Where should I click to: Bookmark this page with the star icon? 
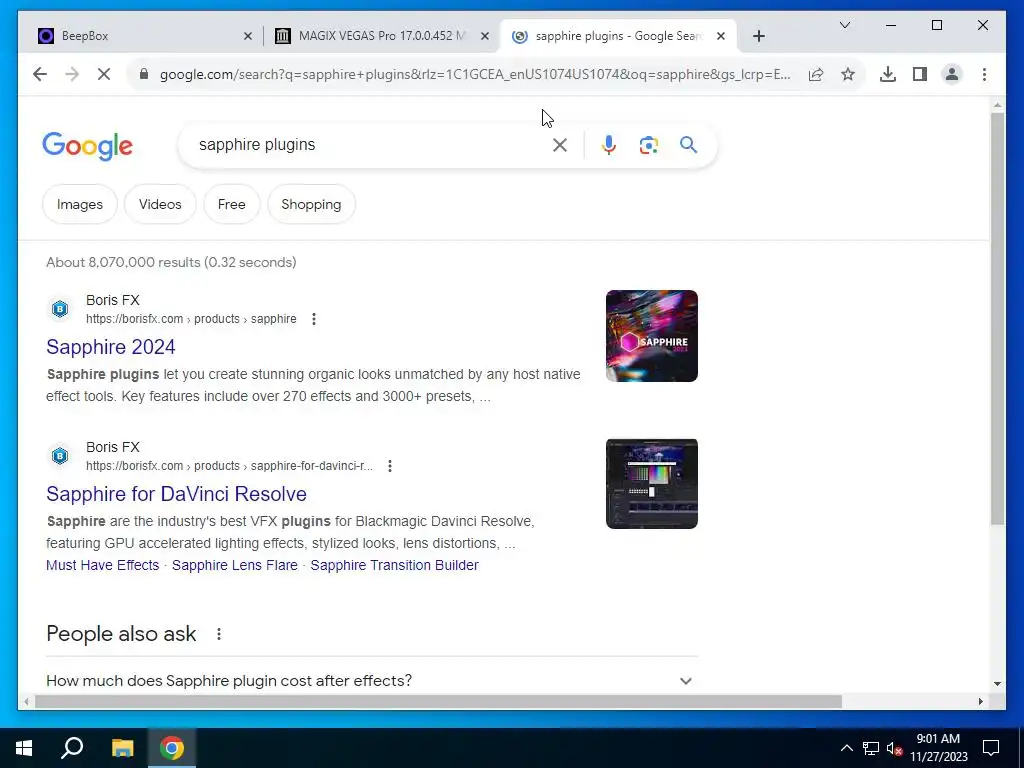(x=848, y=74)
